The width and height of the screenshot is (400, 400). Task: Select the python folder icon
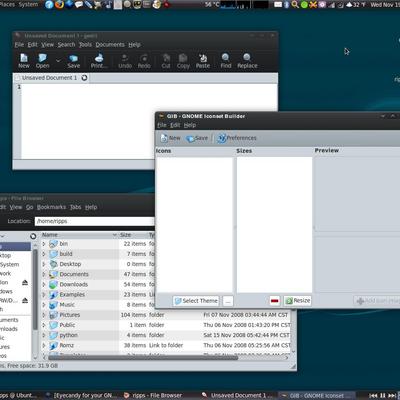(x=54, y=335)
